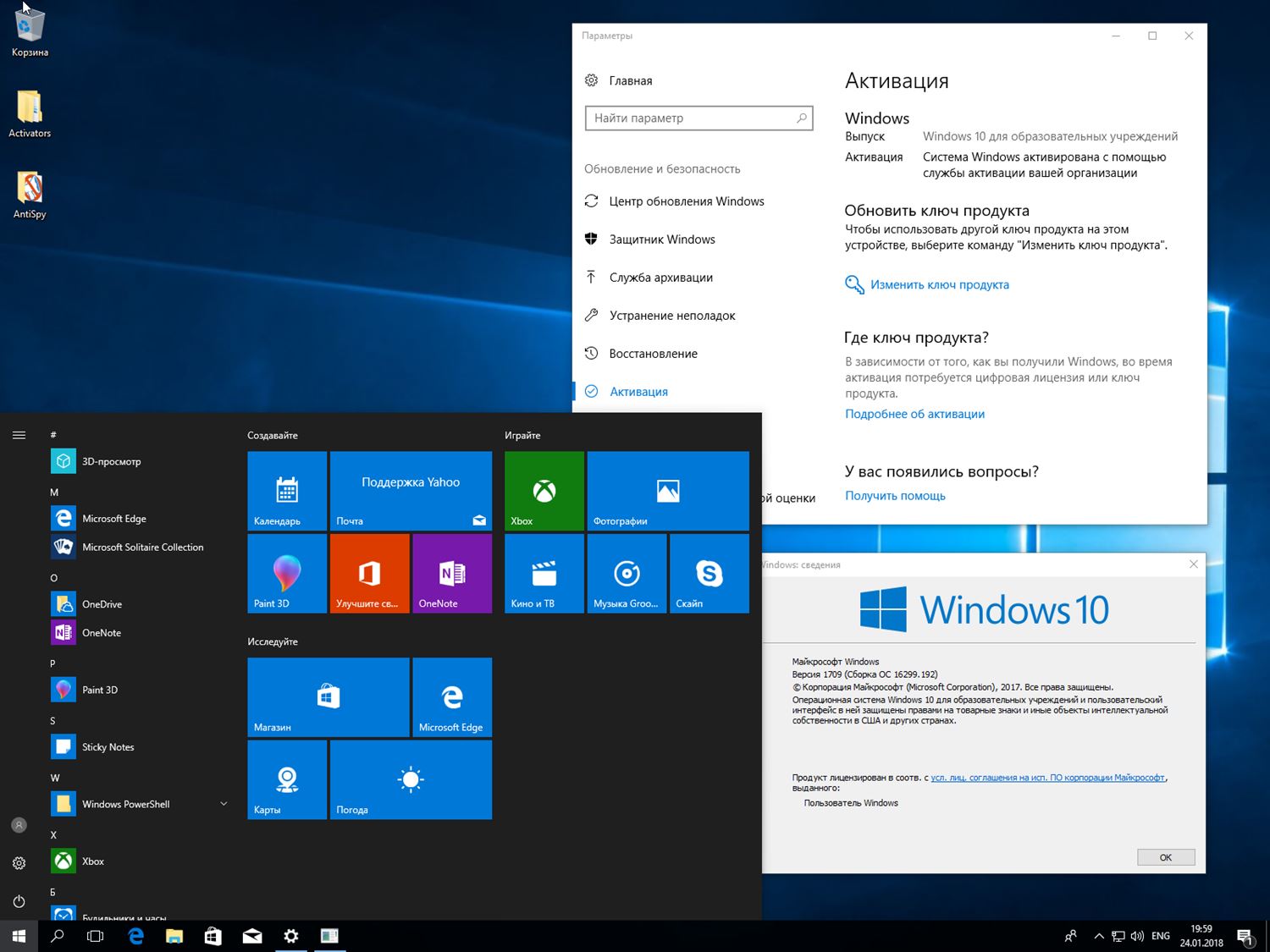Expand the Windows PowerShell folder chevron
This screenshot has height=952, width=1270.
(x=224, y=804)
